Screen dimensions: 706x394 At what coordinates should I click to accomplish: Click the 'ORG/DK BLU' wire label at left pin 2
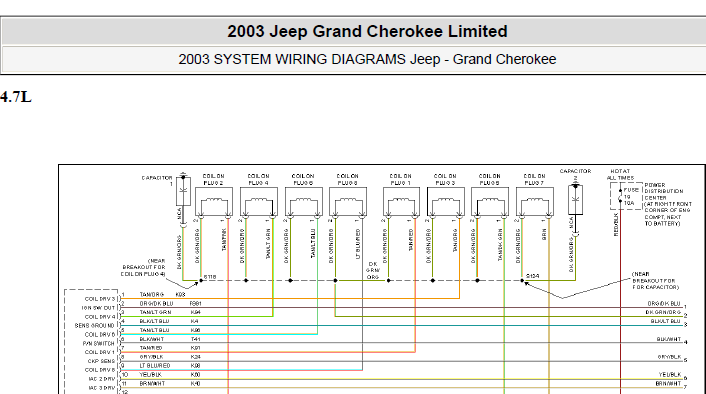coord(156,303)
